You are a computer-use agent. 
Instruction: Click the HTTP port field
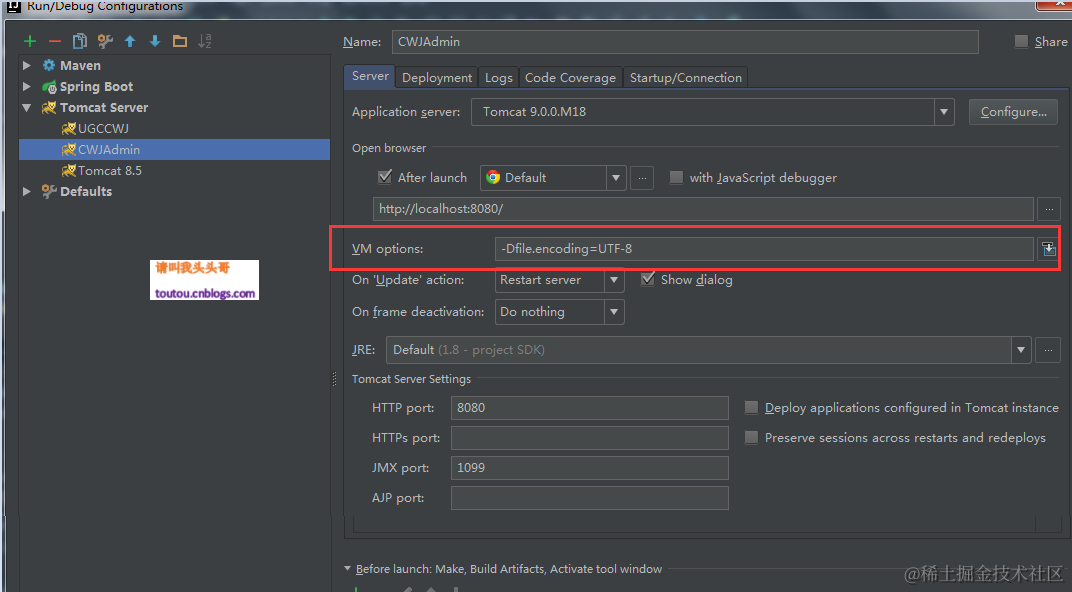(589, 408)
